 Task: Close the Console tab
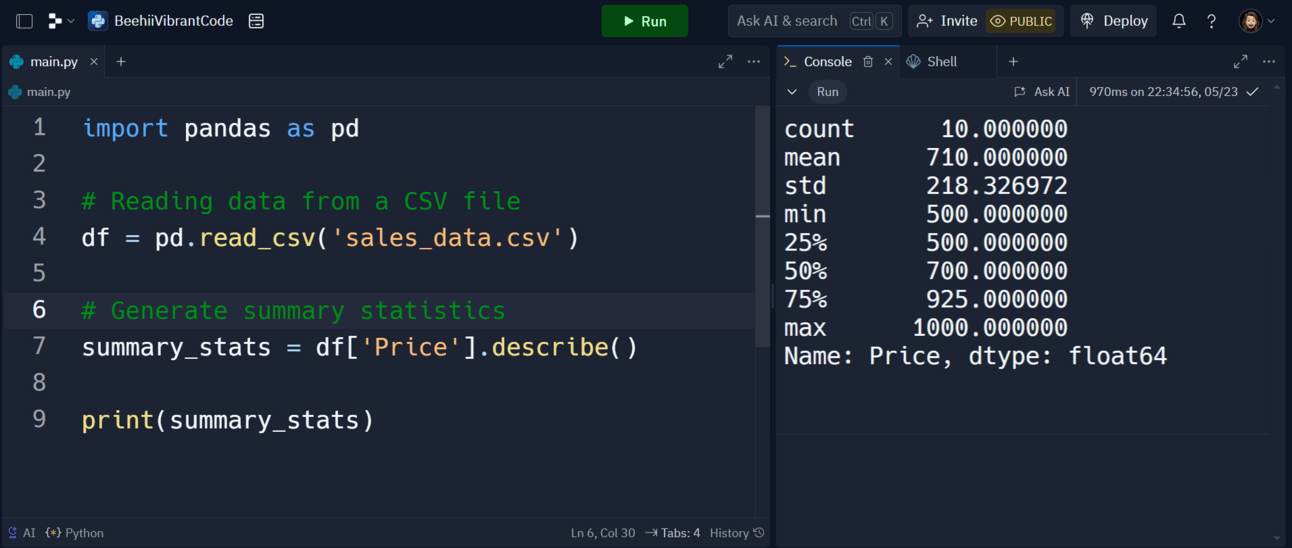tap(888, 61)
